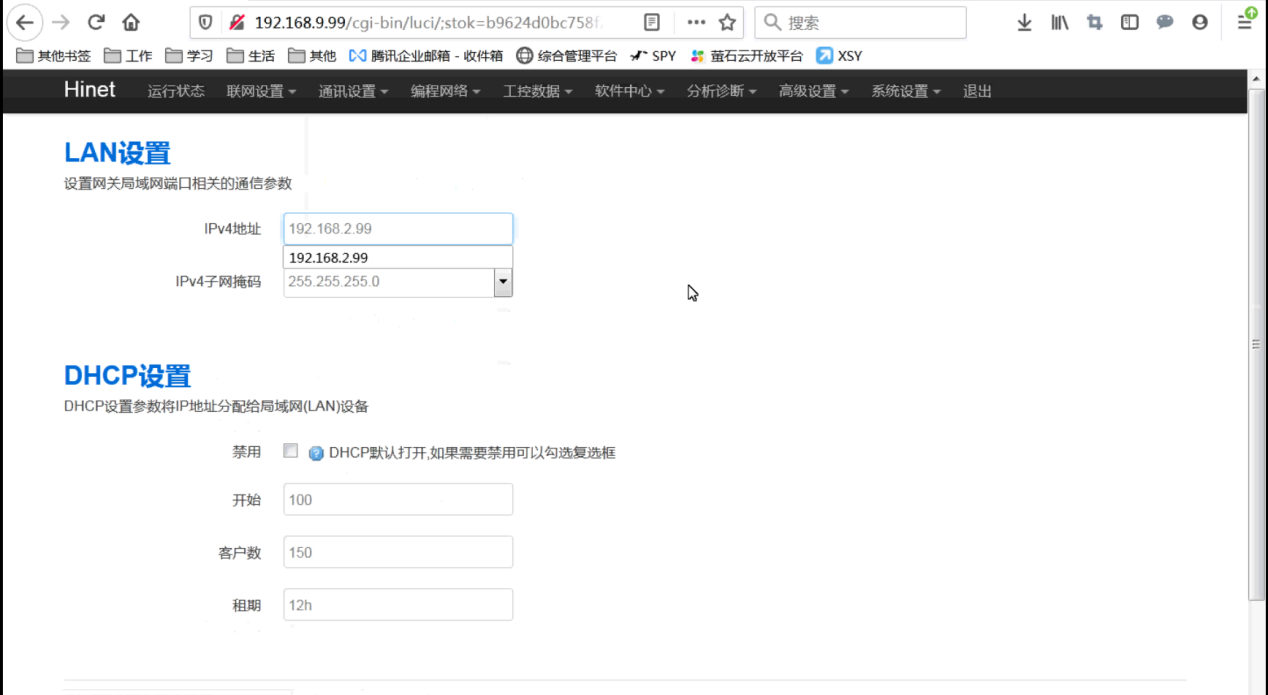Open the chat bubble icon in toolbar
This screenshot has width=1268, height=695.
pyautogui.click(x=1163, y=21)
